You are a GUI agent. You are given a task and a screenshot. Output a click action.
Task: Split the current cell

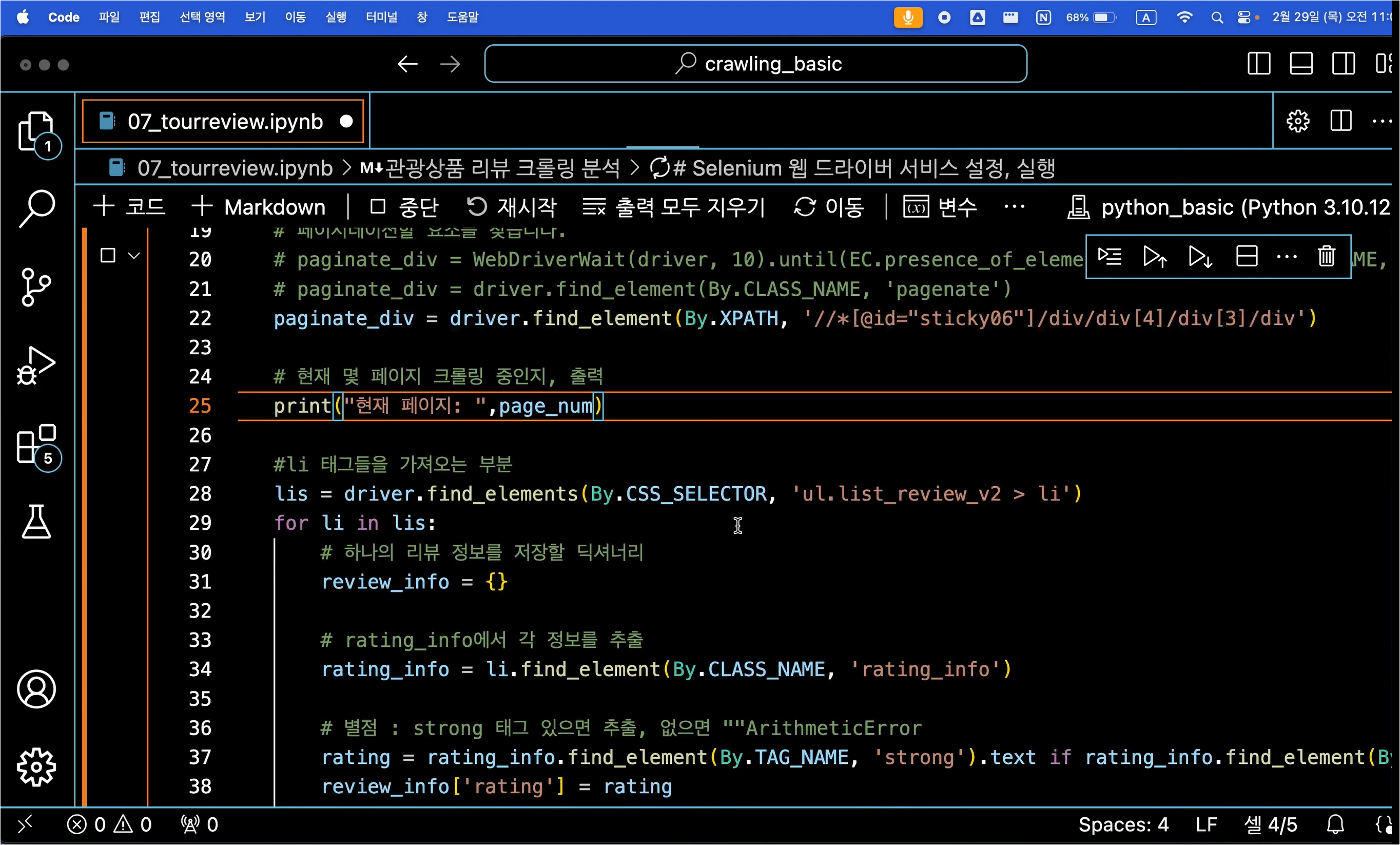pyautogui.click(x=1246, y=256)
